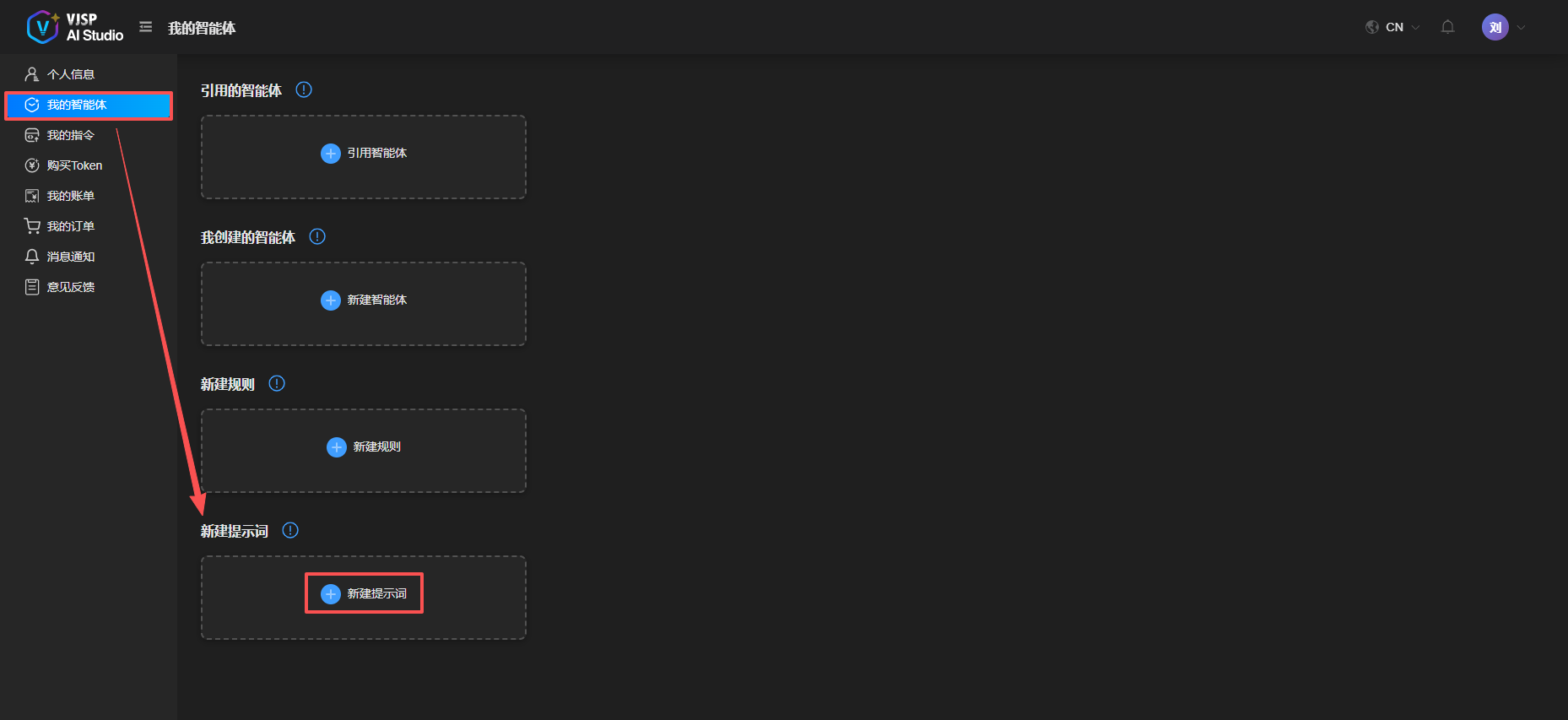Select 我的智能体 in the sidebar
This screenshot has width=1568, height=720.
(77, 105)
